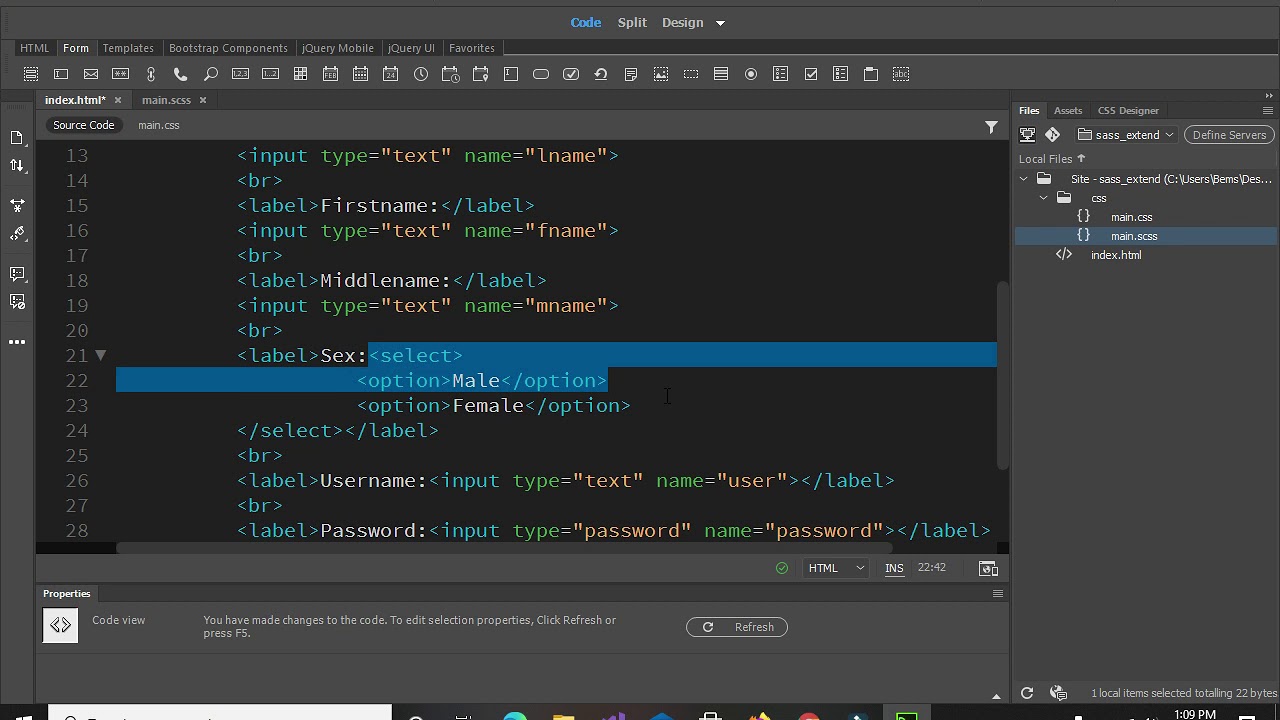Insert a Search field magnifier icon
The width and height of the screenshot is (1280, 720).
click(211, 74)
